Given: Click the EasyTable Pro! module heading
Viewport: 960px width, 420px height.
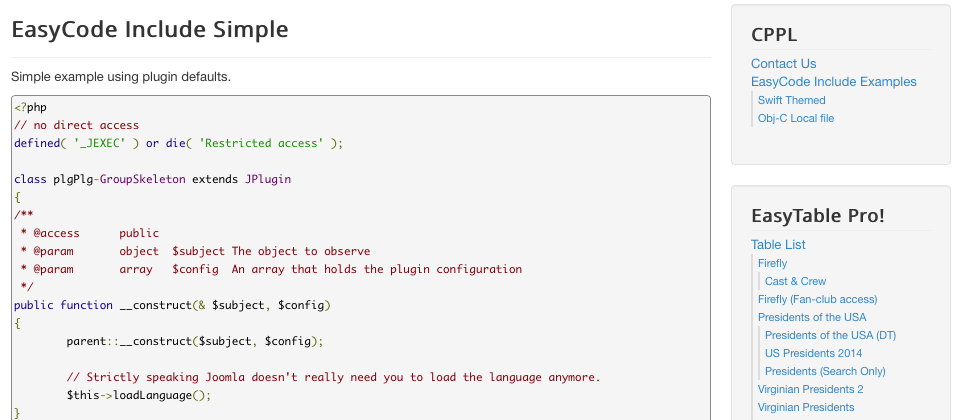Looking at the screenshot, I should click(817, 216).
